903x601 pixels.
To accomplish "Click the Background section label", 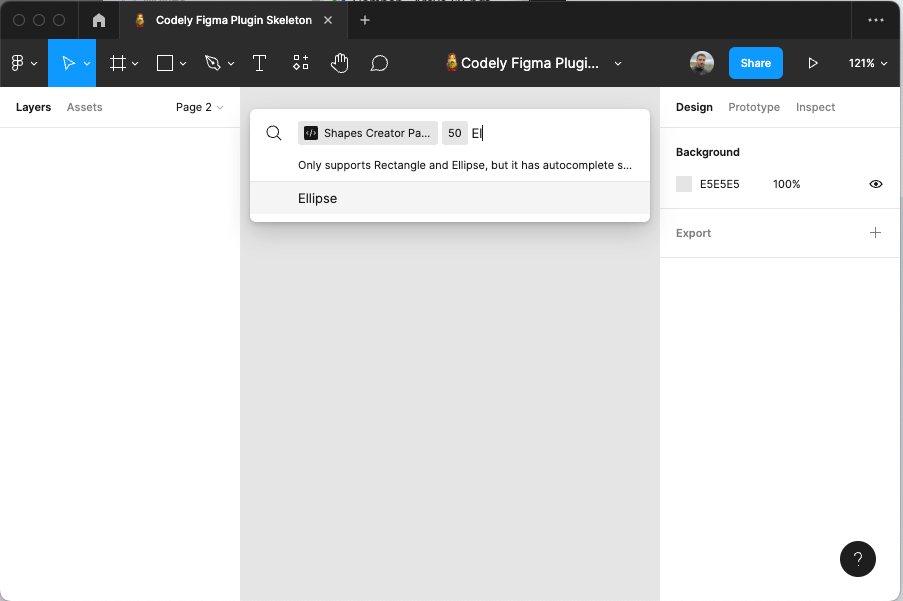I will (708, 152).
